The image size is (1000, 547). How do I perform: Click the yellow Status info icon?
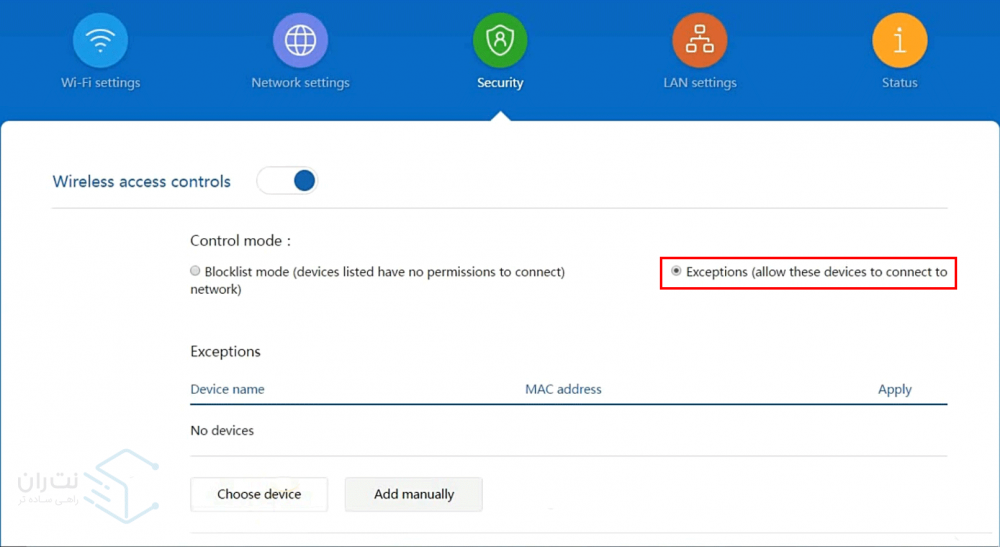[899, 41]
